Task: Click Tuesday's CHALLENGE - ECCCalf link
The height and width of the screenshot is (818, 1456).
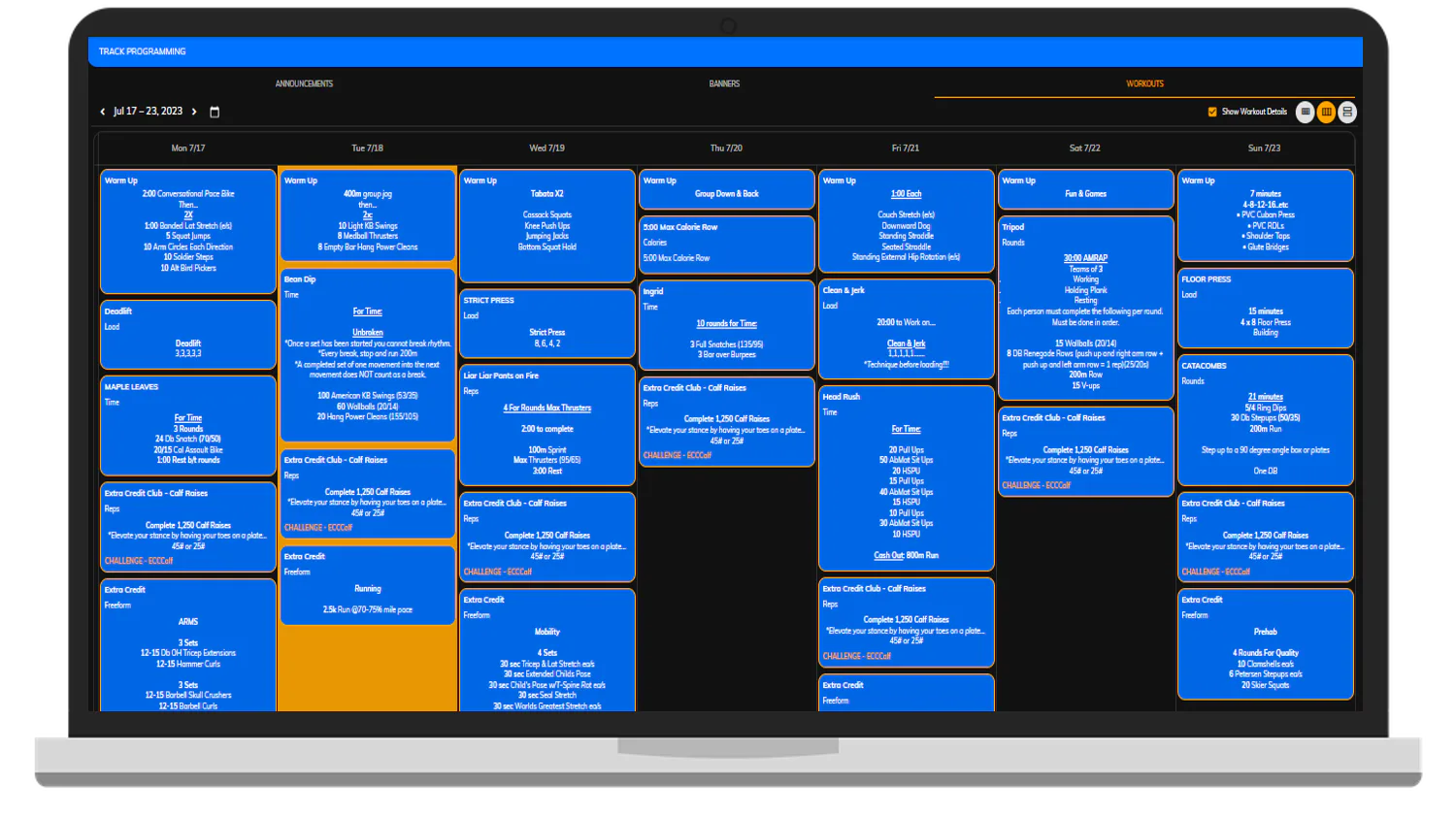Action: coord(318,528)
